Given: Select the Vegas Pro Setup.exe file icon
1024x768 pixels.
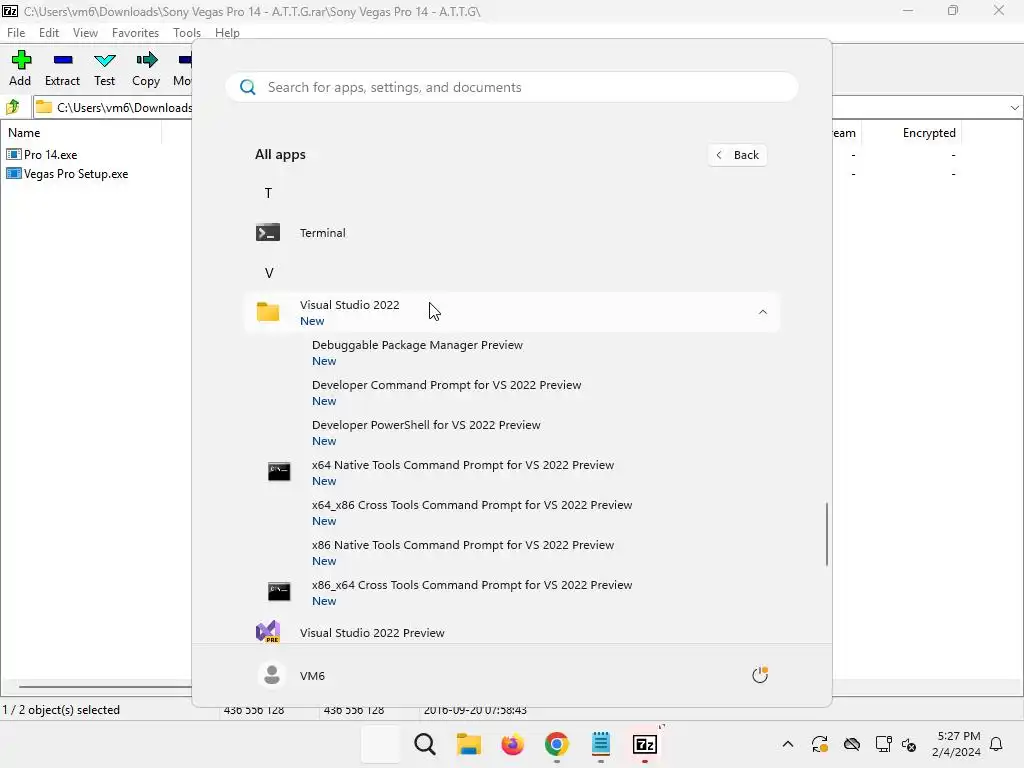Looking at the screenshot, I should [x=14, y=174].
